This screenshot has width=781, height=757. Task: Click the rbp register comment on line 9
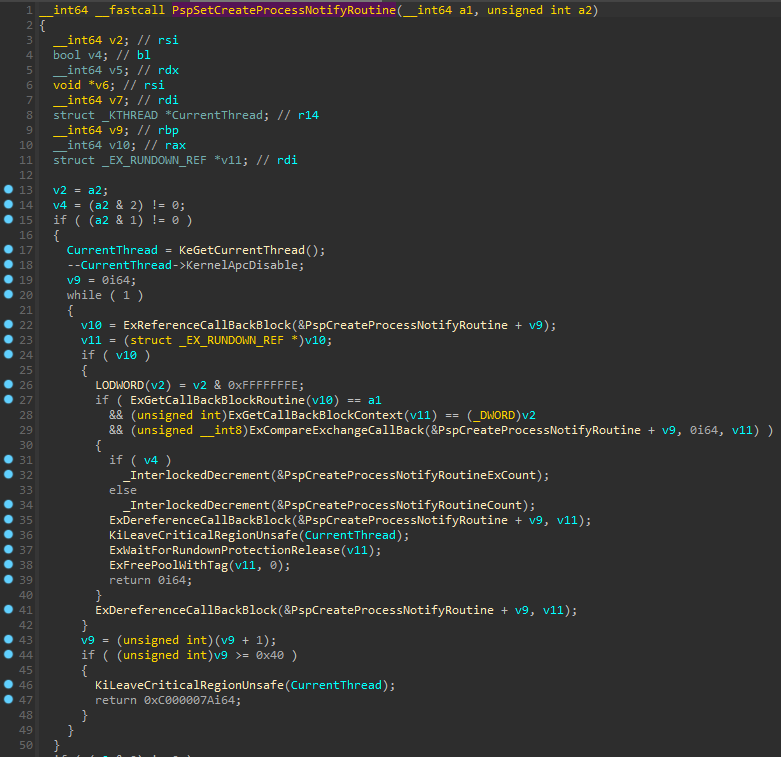(168, 130)
